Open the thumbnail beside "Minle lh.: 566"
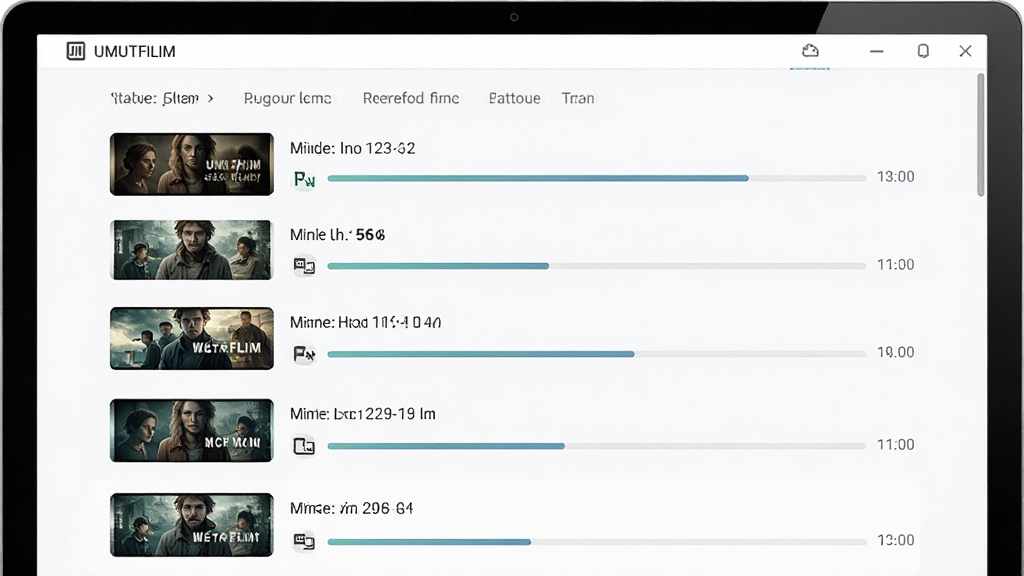Viewport: 1024px width, 576px height. coord(191,250)
